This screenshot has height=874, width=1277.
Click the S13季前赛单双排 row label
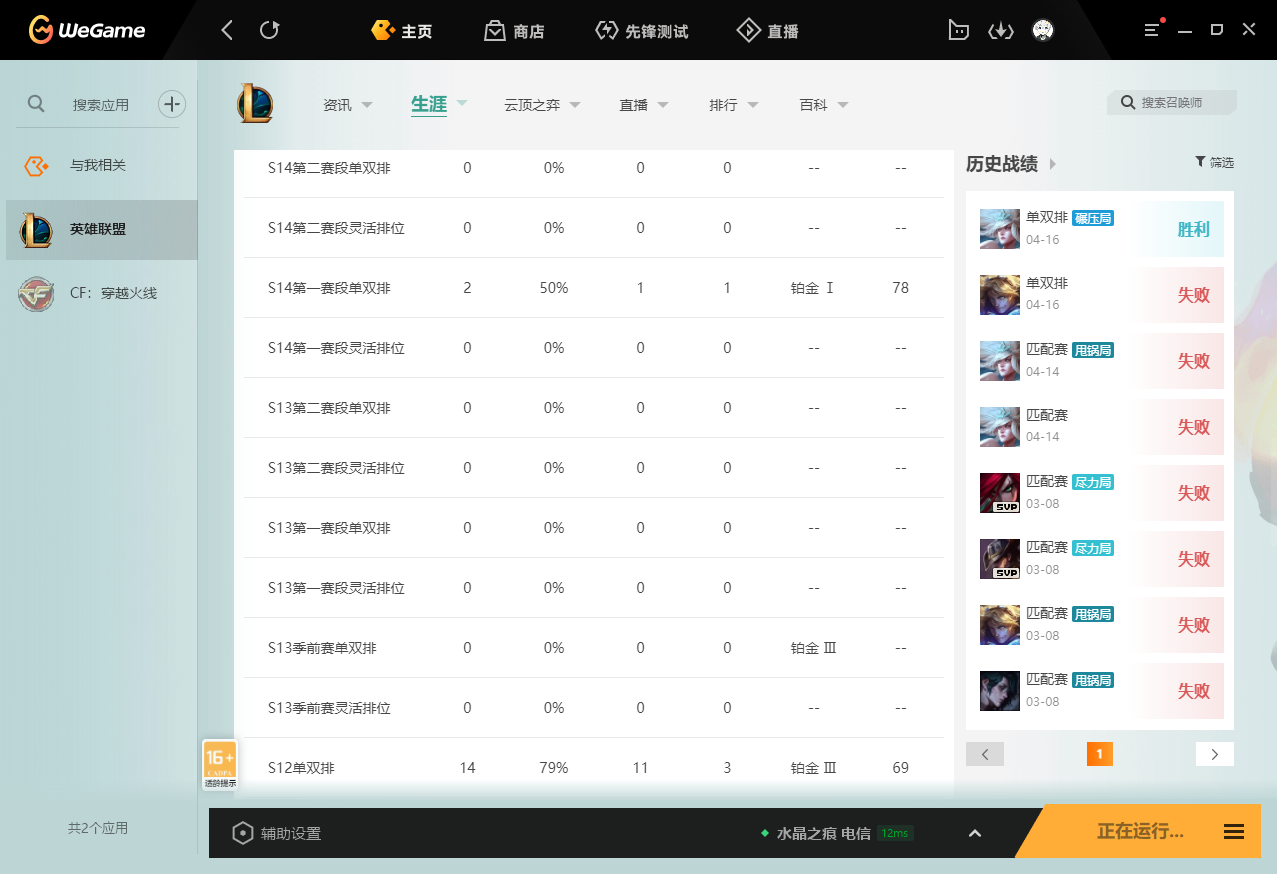(322, 648)
